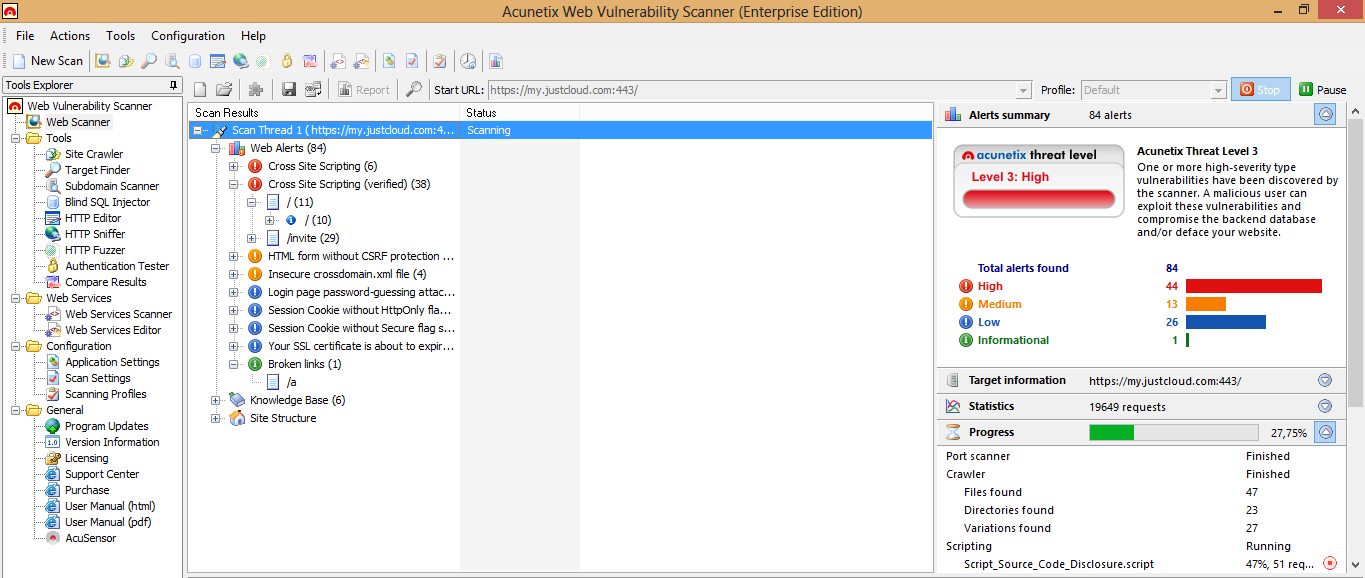Save scan results floppy disk icon
Image resolution: width=1365 pixels, height=578 pixels.
289,89
